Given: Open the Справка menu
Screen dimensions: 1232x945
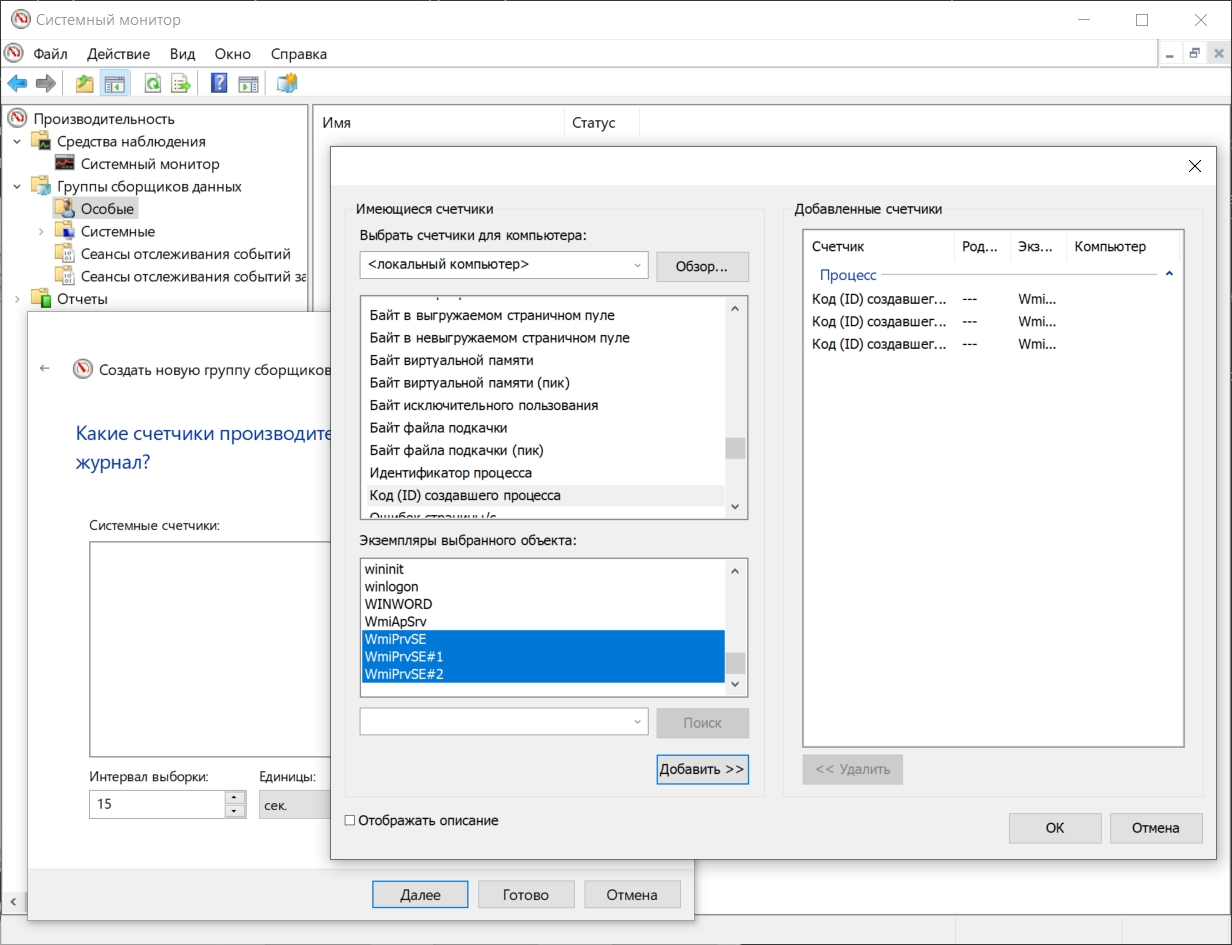Looking at the screenshot, I should point(299,53).
